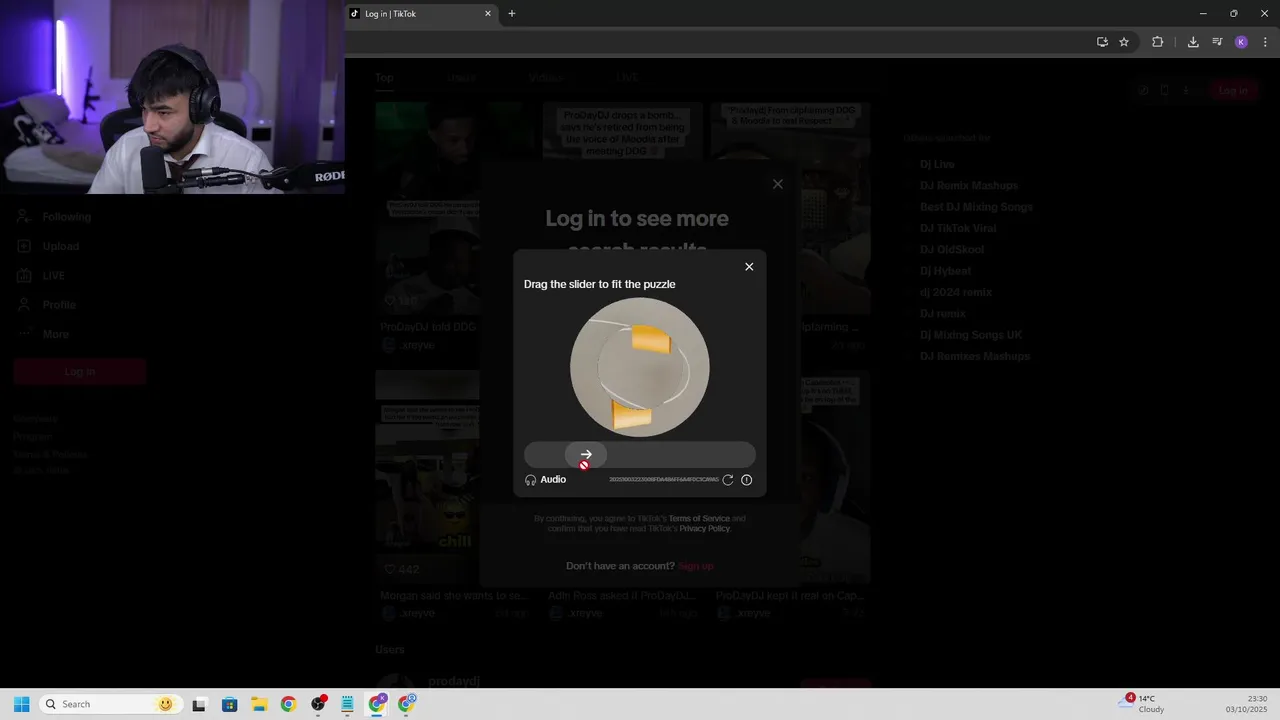Screen dimensions: 1280x720
Task: Open the Windows Start menu
Action: (x=21, y=704)
